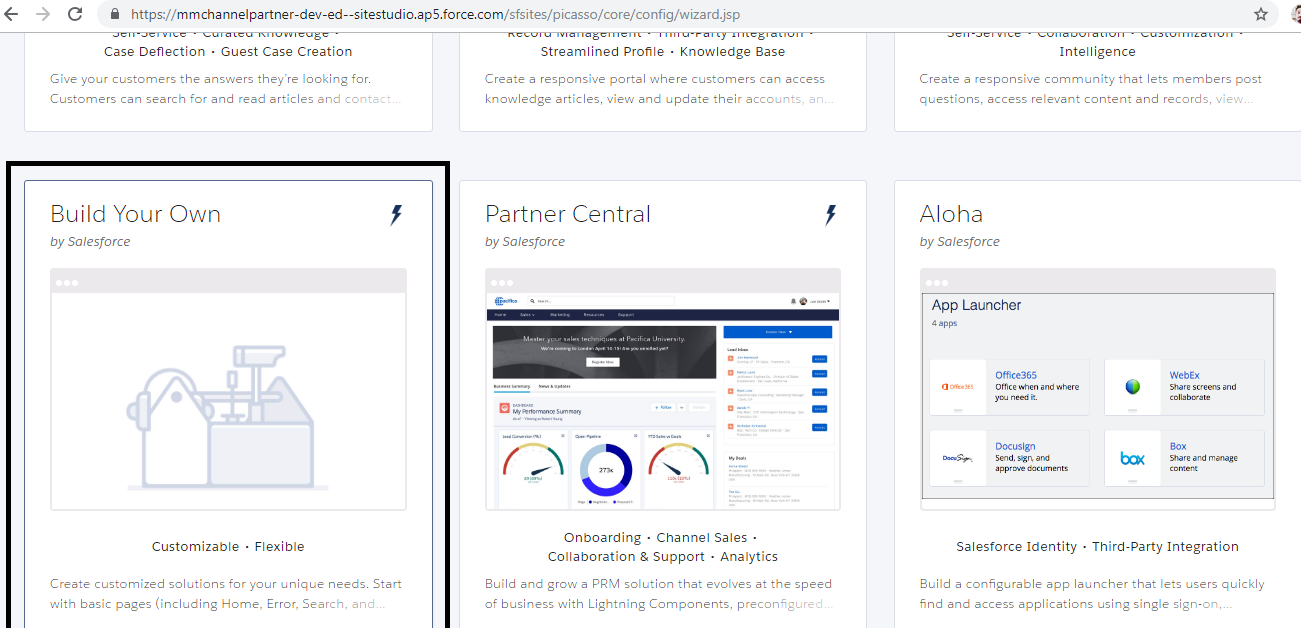Click the 'Customizable · Flexible' feature line
Image resolution: width=1301 pixels, height=628 pixels.
[x=228, y=547]
